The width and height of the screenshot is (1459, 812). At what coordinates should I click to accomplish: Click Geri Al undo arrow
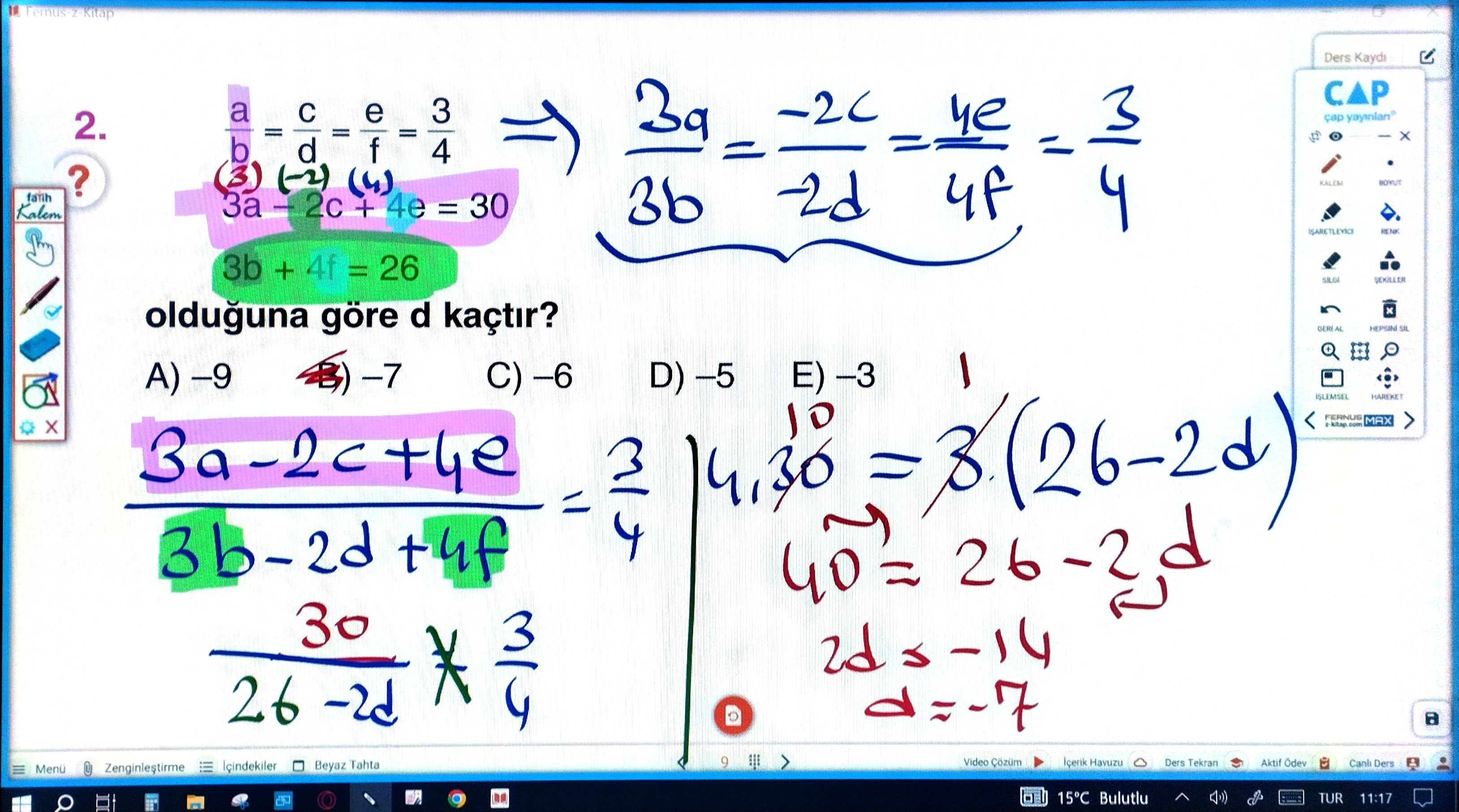[x=1330, y=311]
